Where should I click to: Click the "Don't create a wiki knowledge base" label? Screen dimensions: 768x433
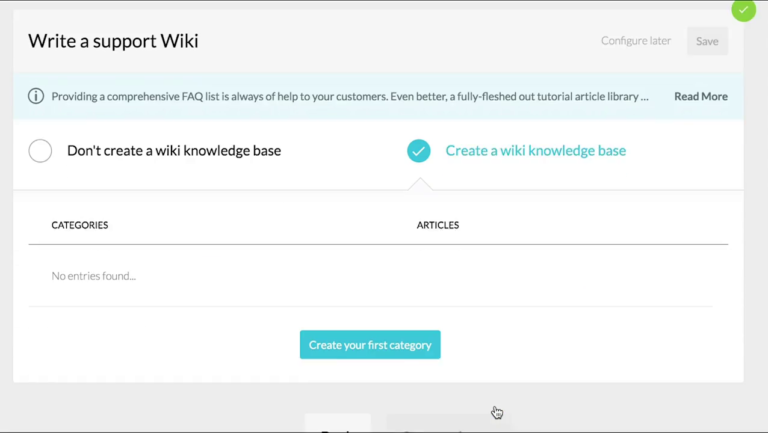[174, 151]
